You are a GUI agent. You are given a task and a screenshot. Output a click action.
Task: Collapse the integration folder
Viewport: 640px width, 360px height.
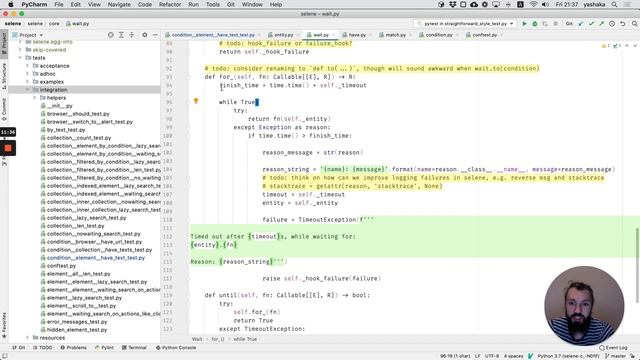[28, 90]
